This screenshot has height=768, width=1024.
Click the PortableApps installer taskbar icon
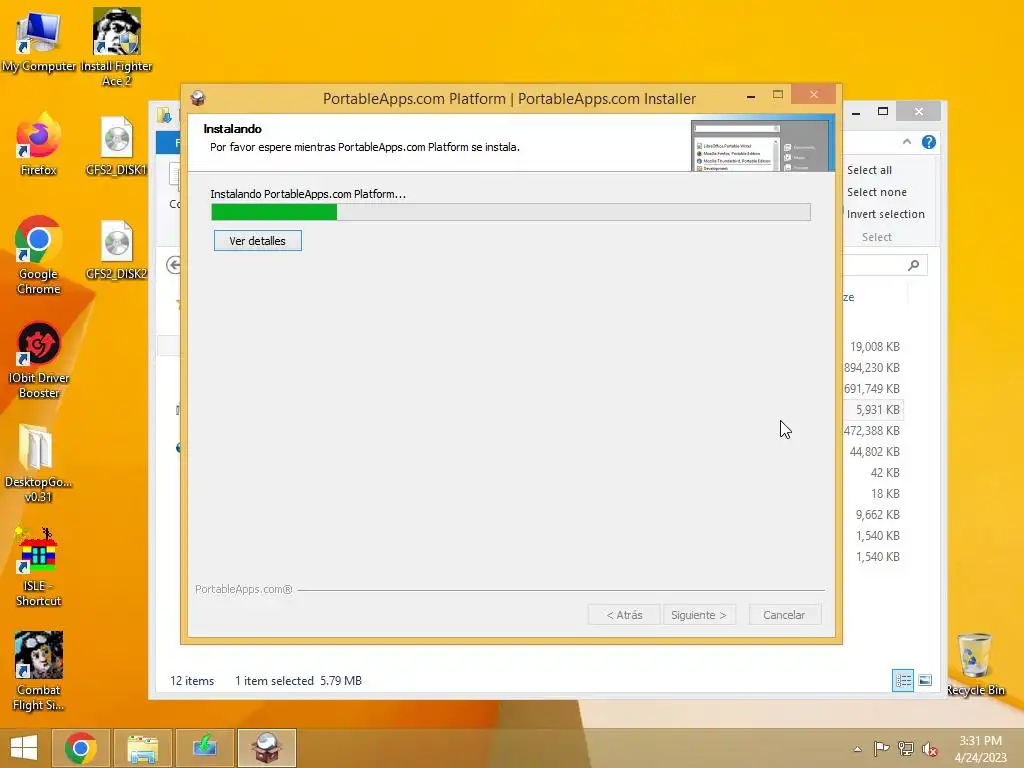click(266, 748)
